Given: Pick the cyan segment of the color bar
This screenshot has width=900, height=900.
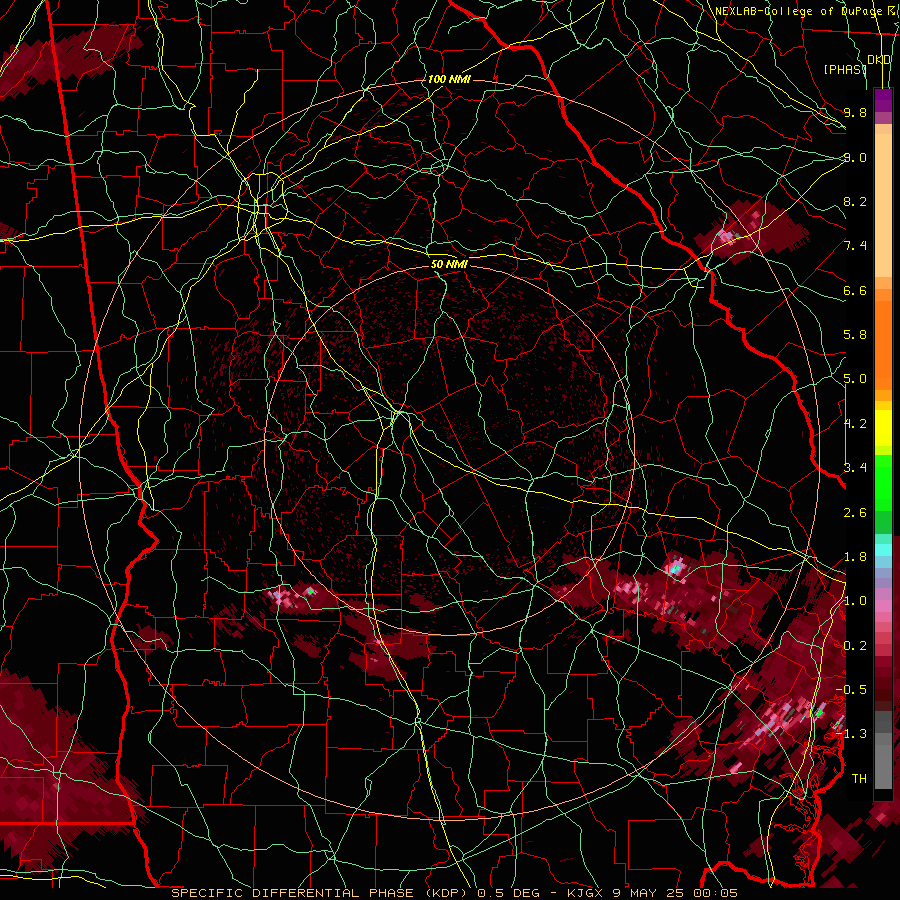Looking at the screenshot, I should point(883,550).
